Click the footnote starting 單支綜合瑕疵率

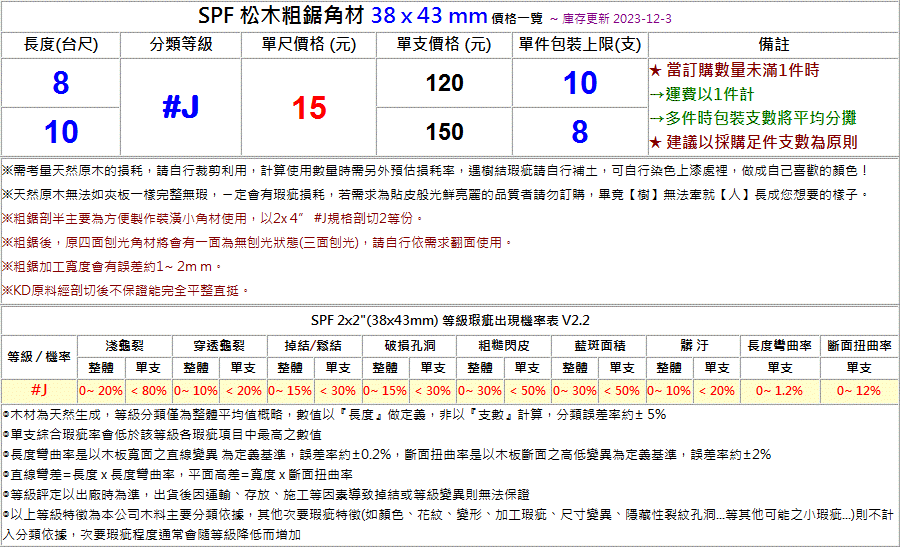pos(162,435)
